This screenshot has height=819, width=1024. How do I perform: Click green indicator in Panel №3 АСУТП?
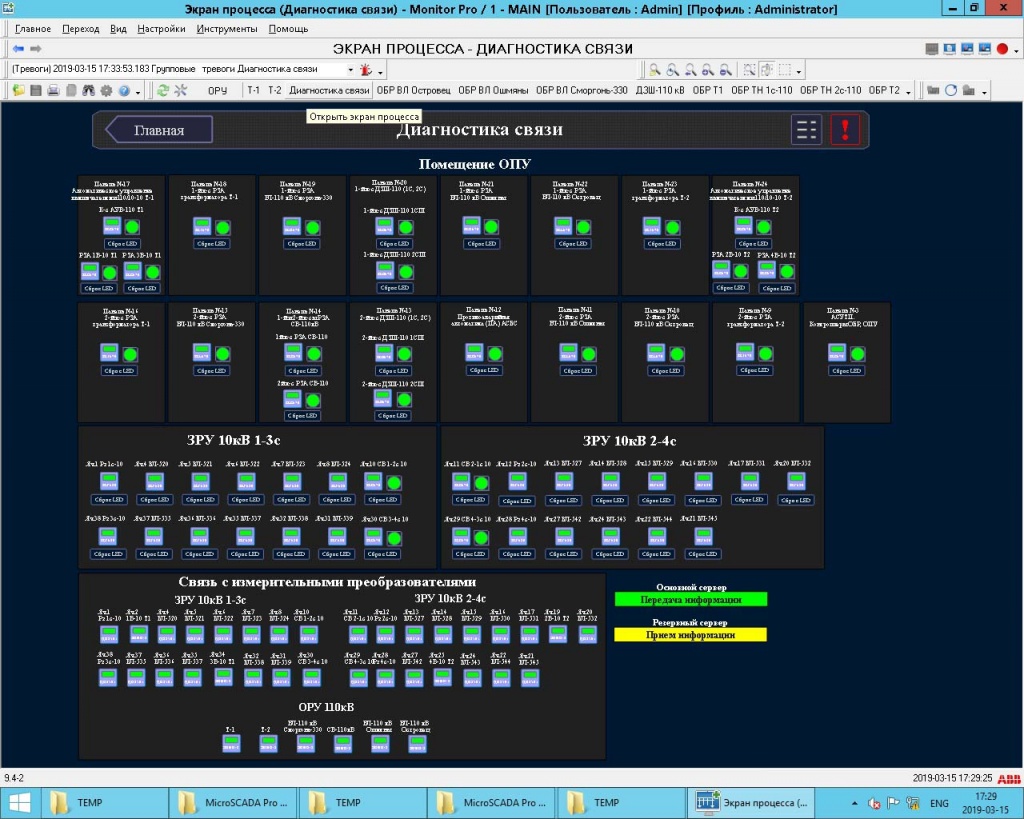tap(857, 354)
